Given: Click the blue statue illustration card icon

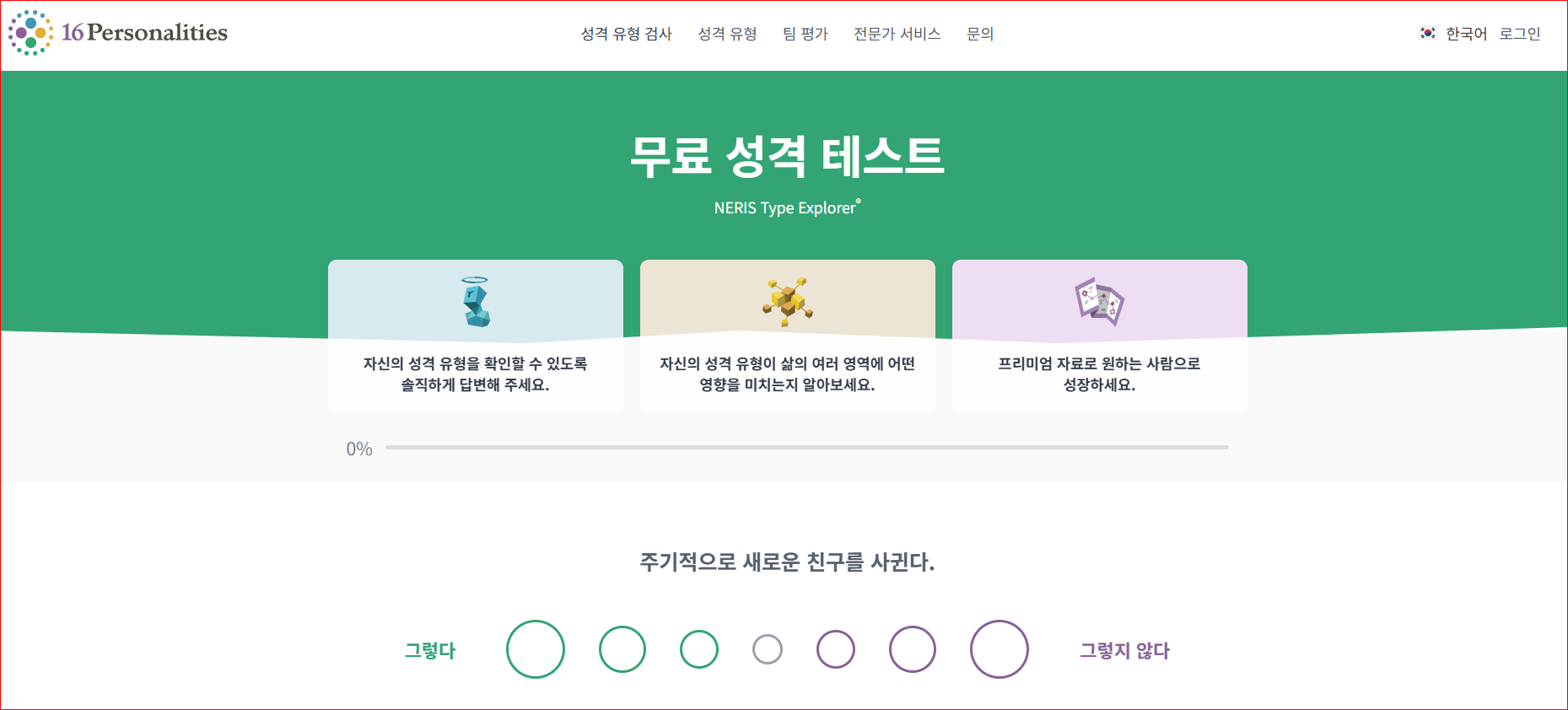Looking at the screenshot, I should (x=475, y=299).
